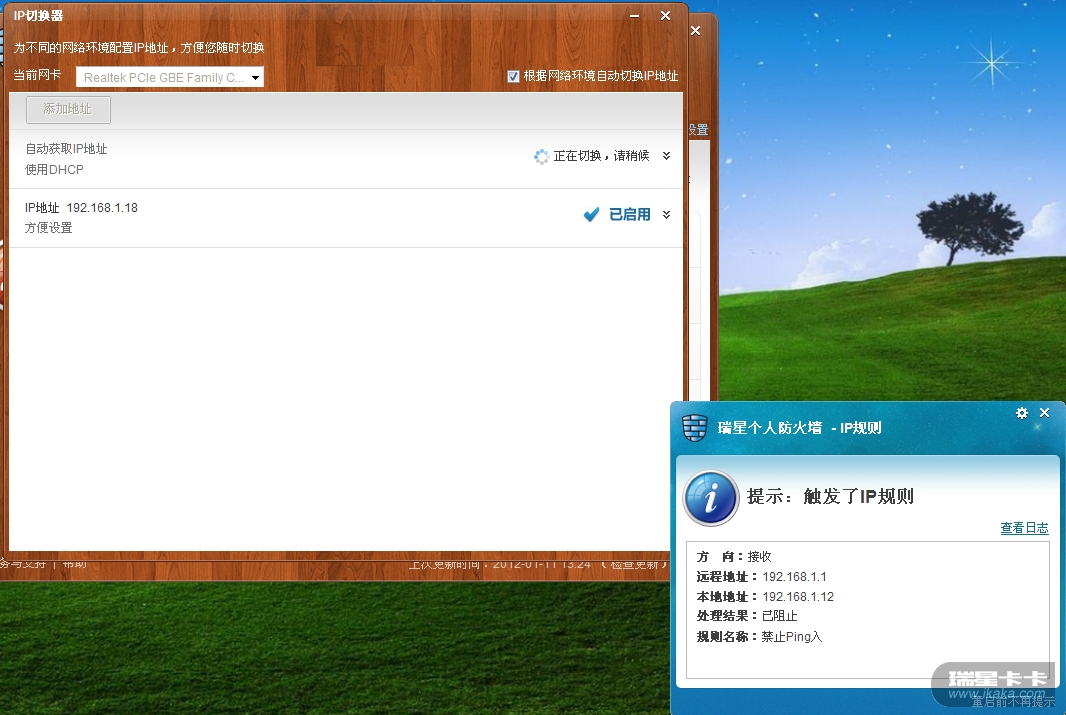
Task: Click the 检查更新 link in background window
Action: pos(634,564)
